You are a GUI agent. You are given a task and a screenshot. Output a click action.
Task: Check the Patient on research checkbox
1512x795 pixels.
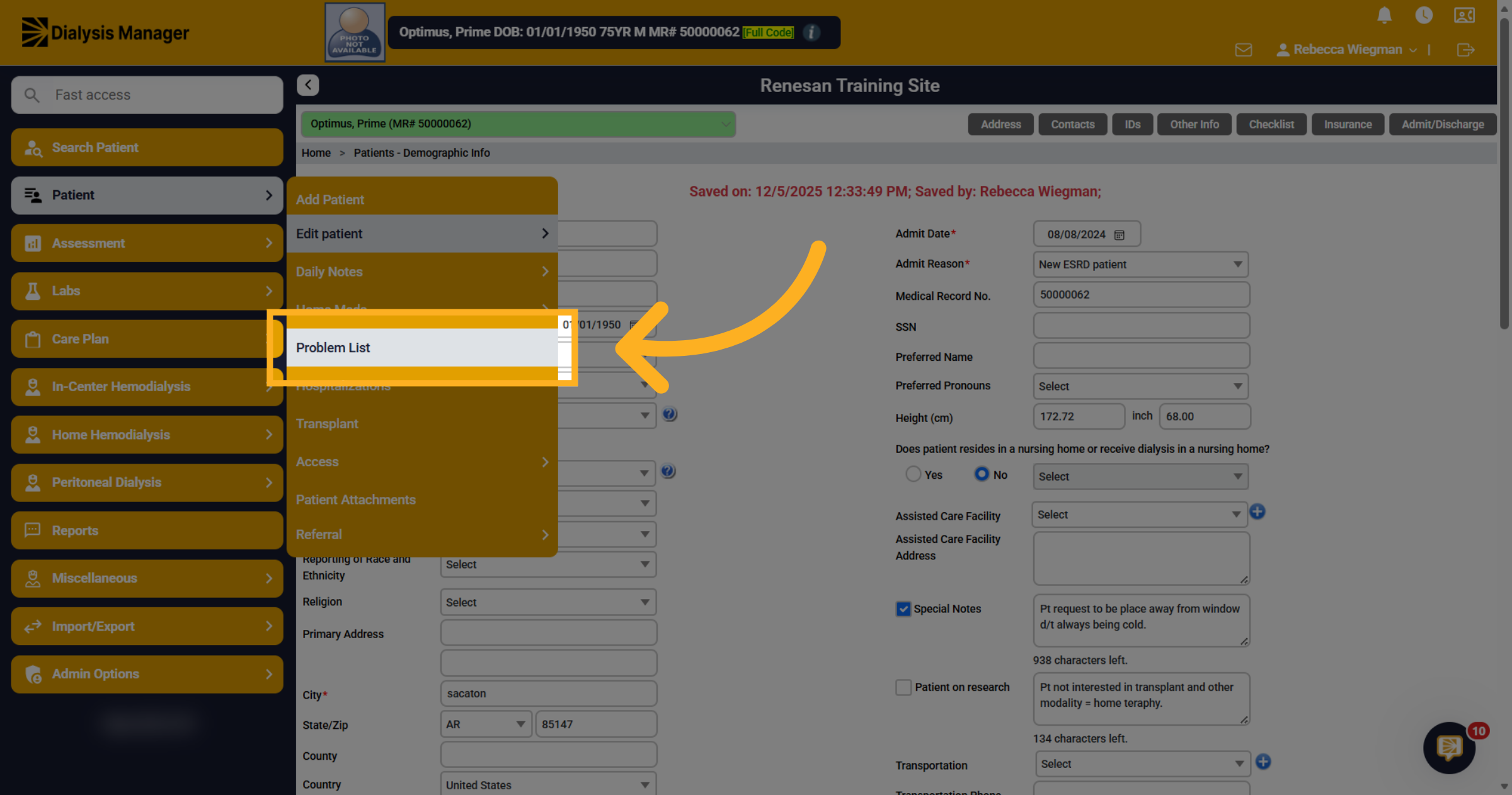tap(903, 687)
